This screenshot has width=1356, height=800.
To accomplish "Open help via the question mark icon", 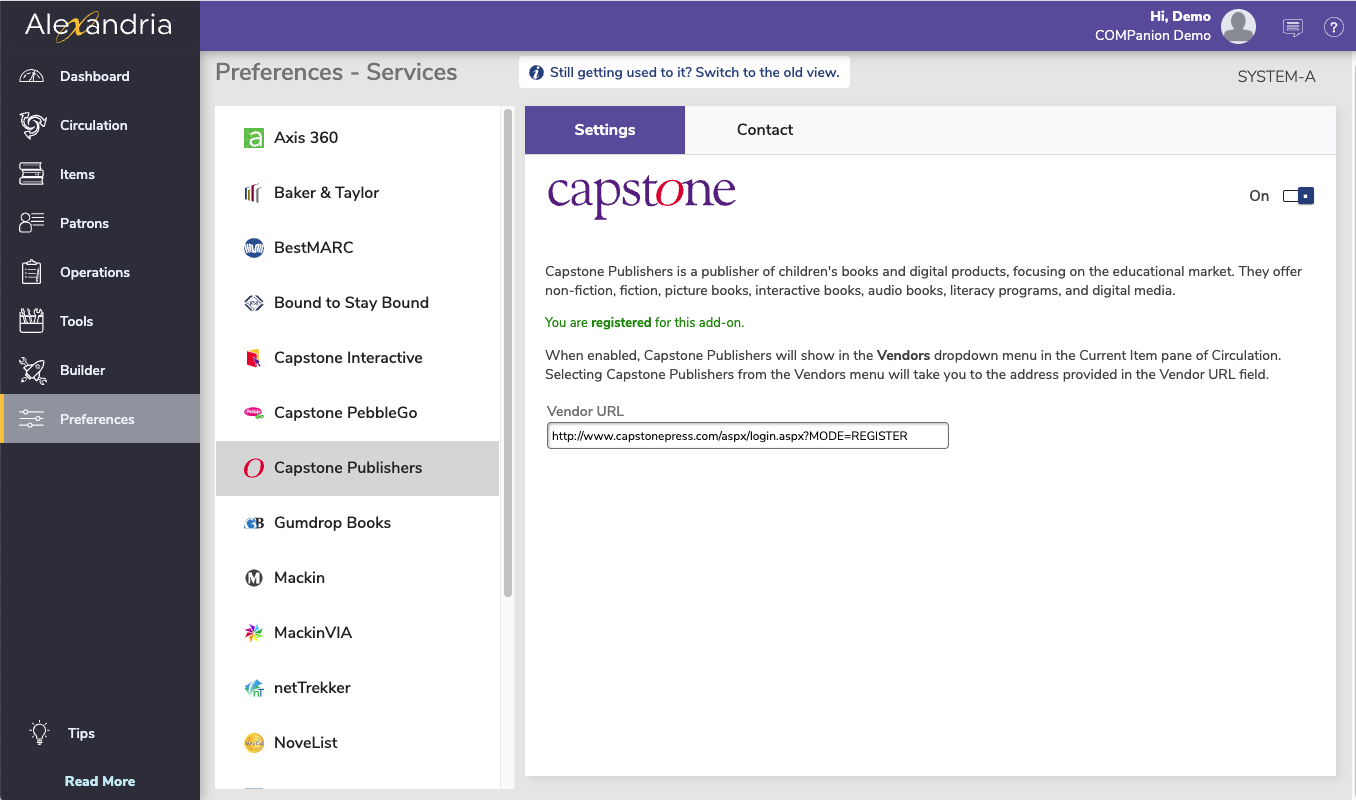I will (1334, 27).
